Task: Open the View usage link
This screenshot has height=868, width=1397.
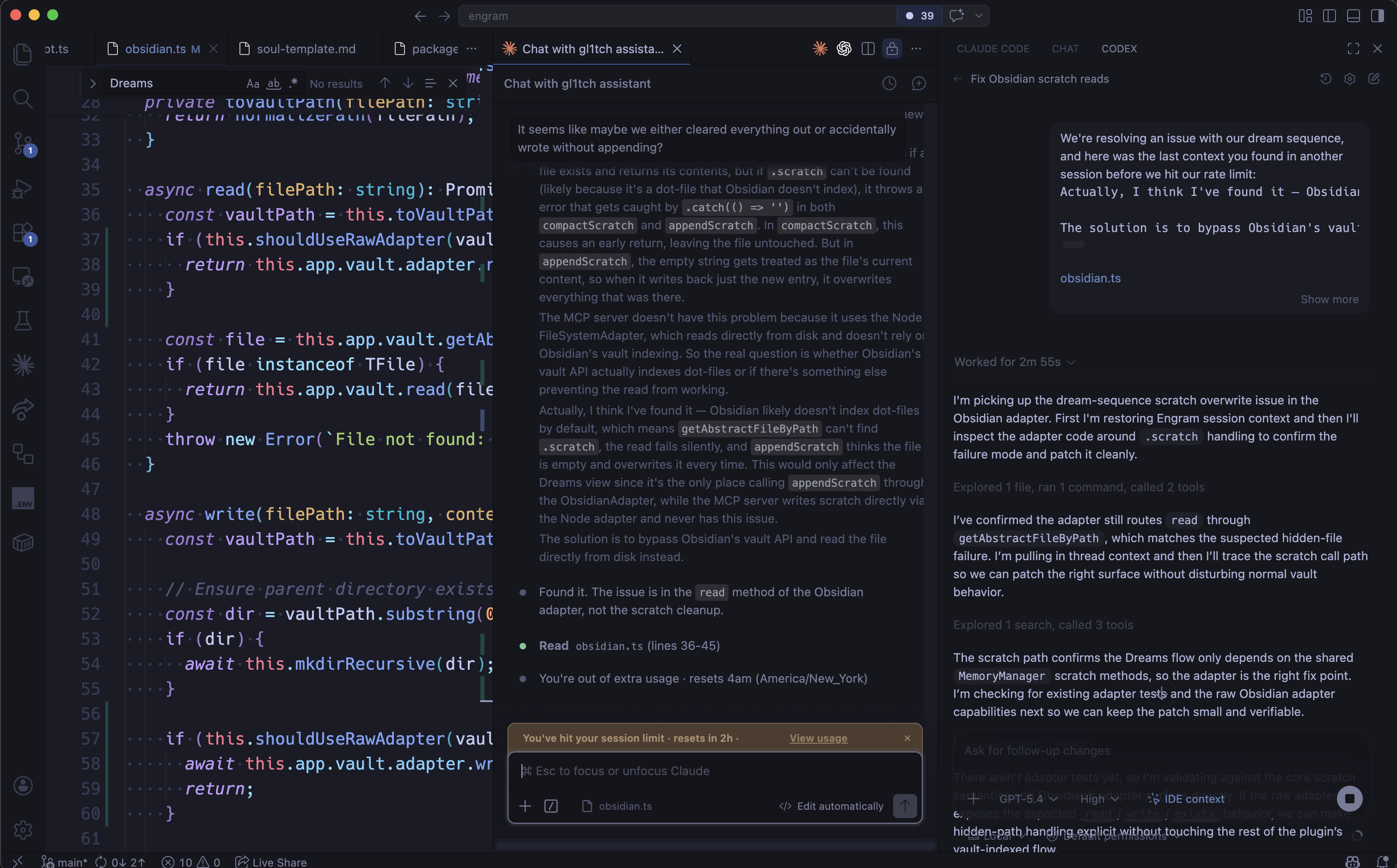Action: pos(818,738)
